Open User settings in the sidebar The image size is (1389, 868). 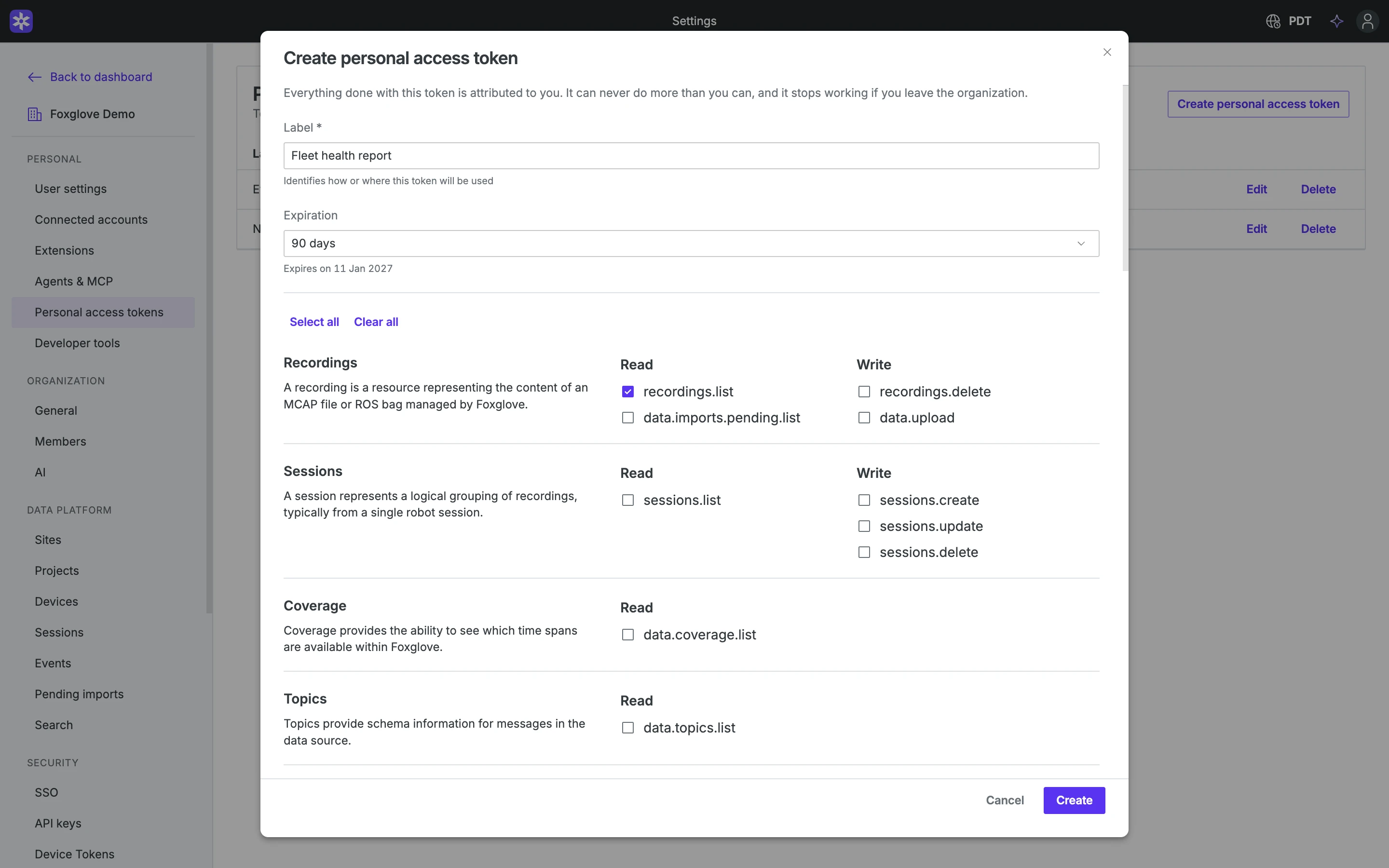(103, 189)
